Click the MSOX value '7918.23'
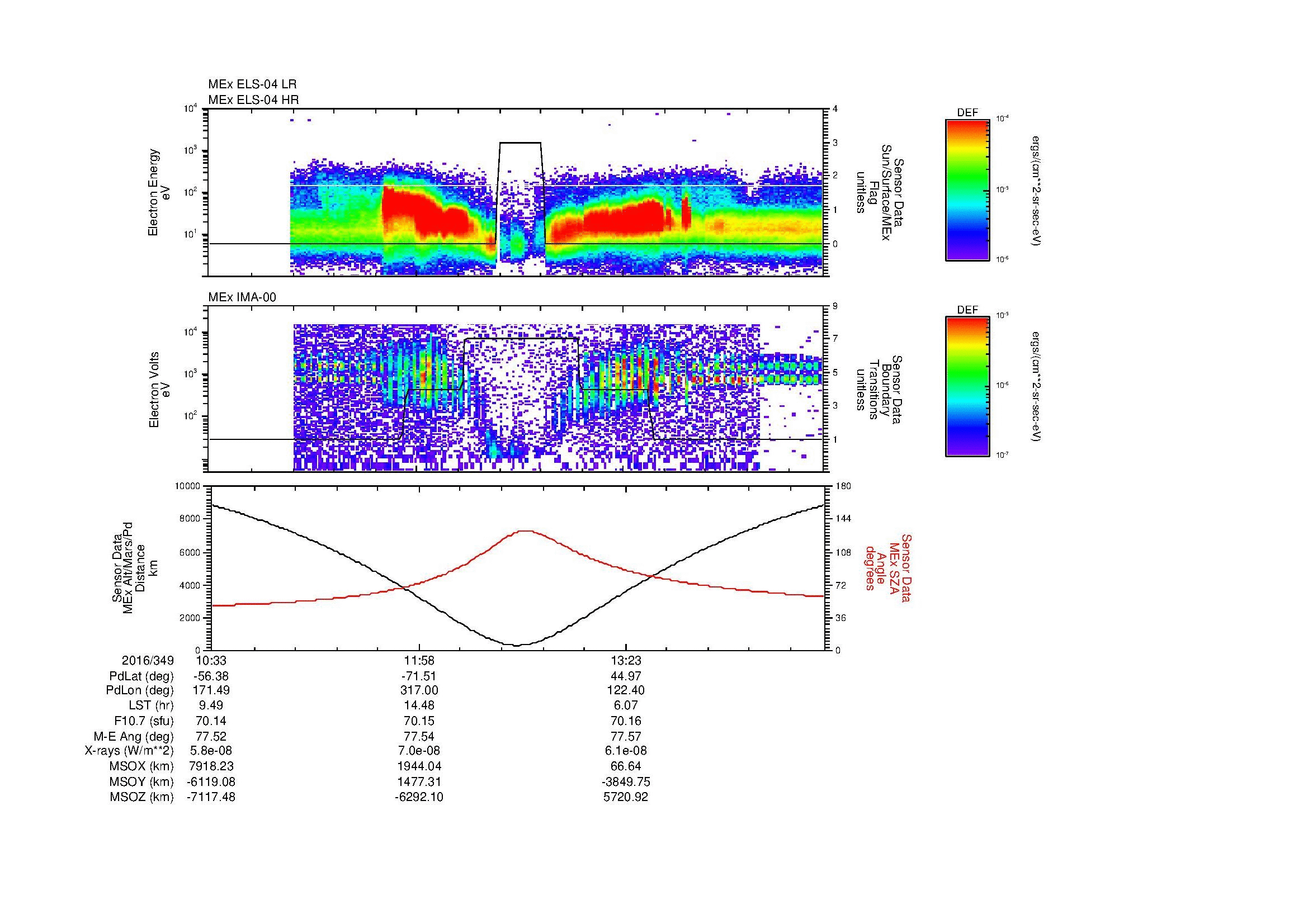Screen dimensions: 1308x924 (x=211, y=766)
